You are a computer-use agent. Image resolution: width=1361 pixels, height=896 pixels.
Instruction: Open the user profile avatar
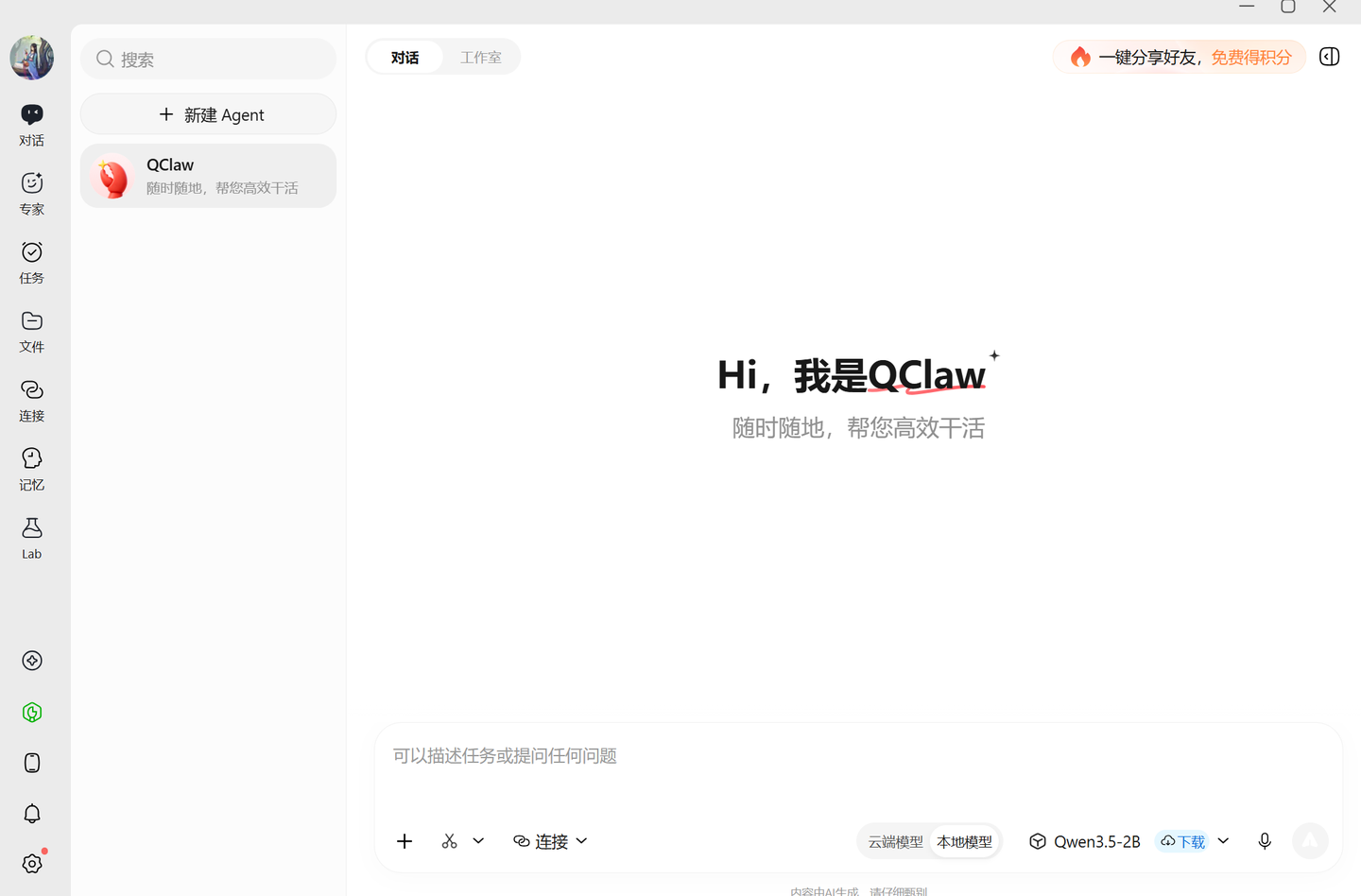(31, 58)
